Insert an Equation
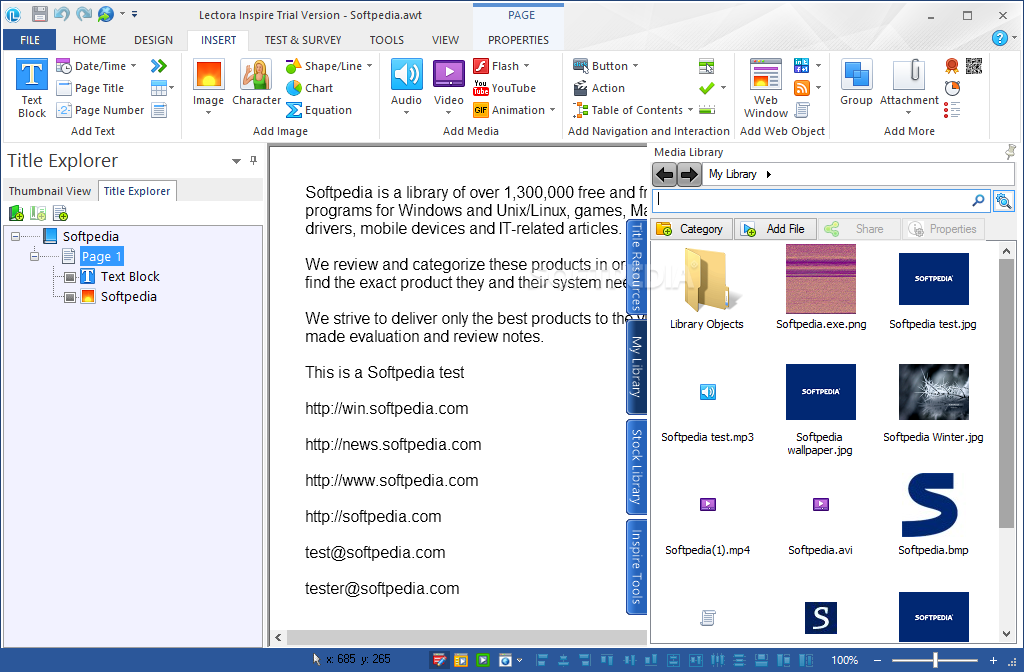Screen dimensions: 1024x672 319,110
